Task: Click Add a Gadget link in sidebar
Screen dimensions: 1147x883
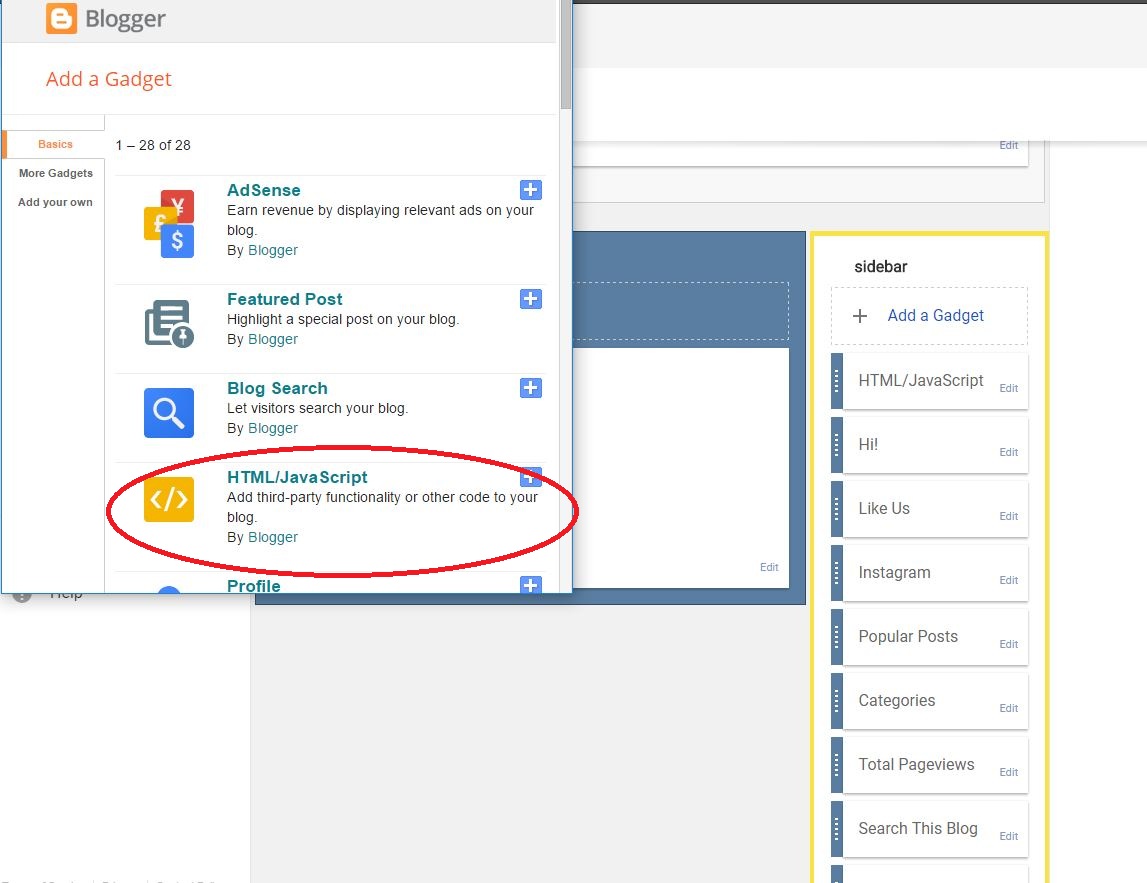Action: click(x=936, y=315)
